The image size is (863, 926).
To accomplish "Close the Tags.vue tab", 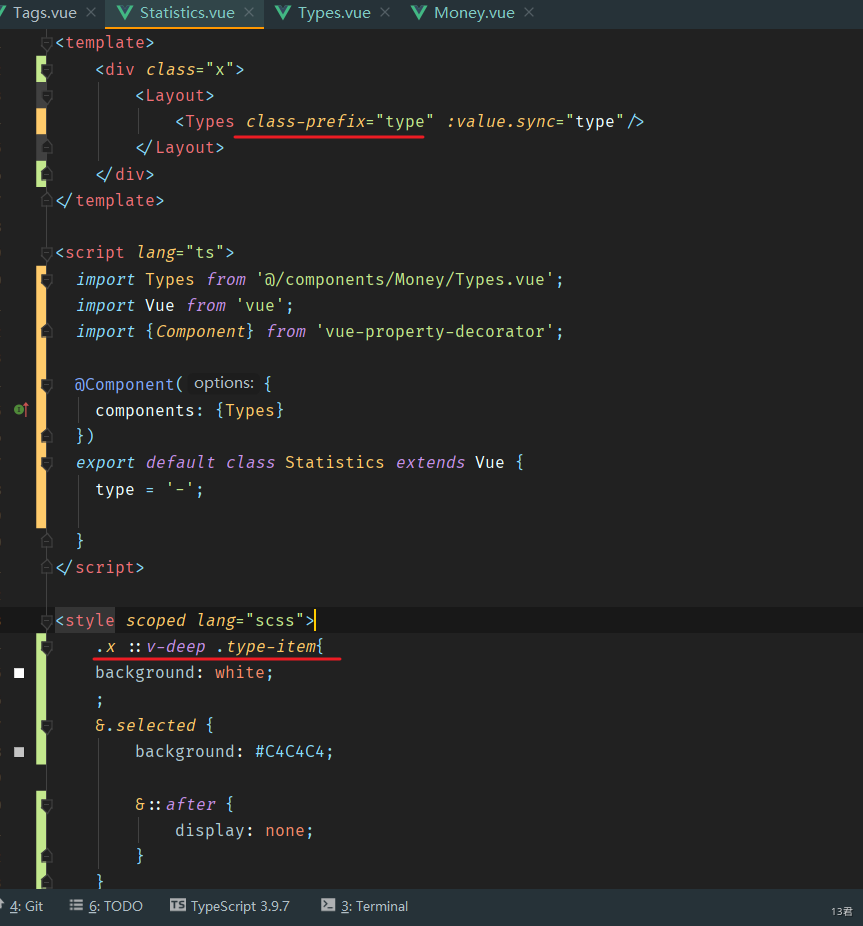I will click(91, 12).
